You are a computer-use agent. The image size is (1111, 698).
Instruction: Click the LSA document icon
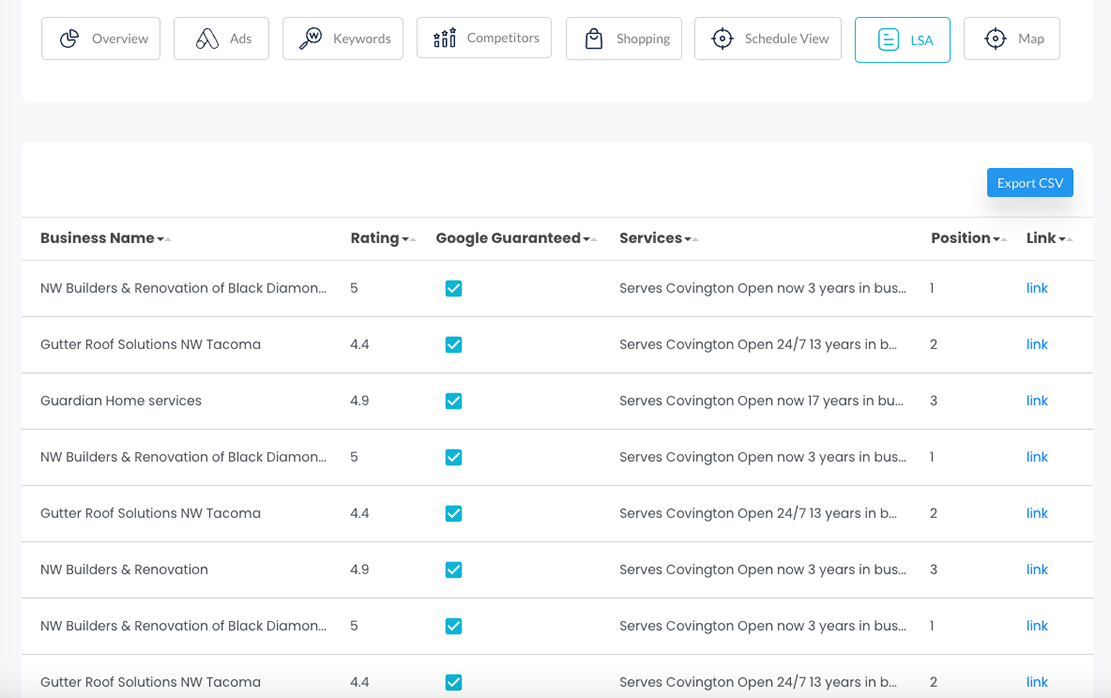(x=889, y=40)
